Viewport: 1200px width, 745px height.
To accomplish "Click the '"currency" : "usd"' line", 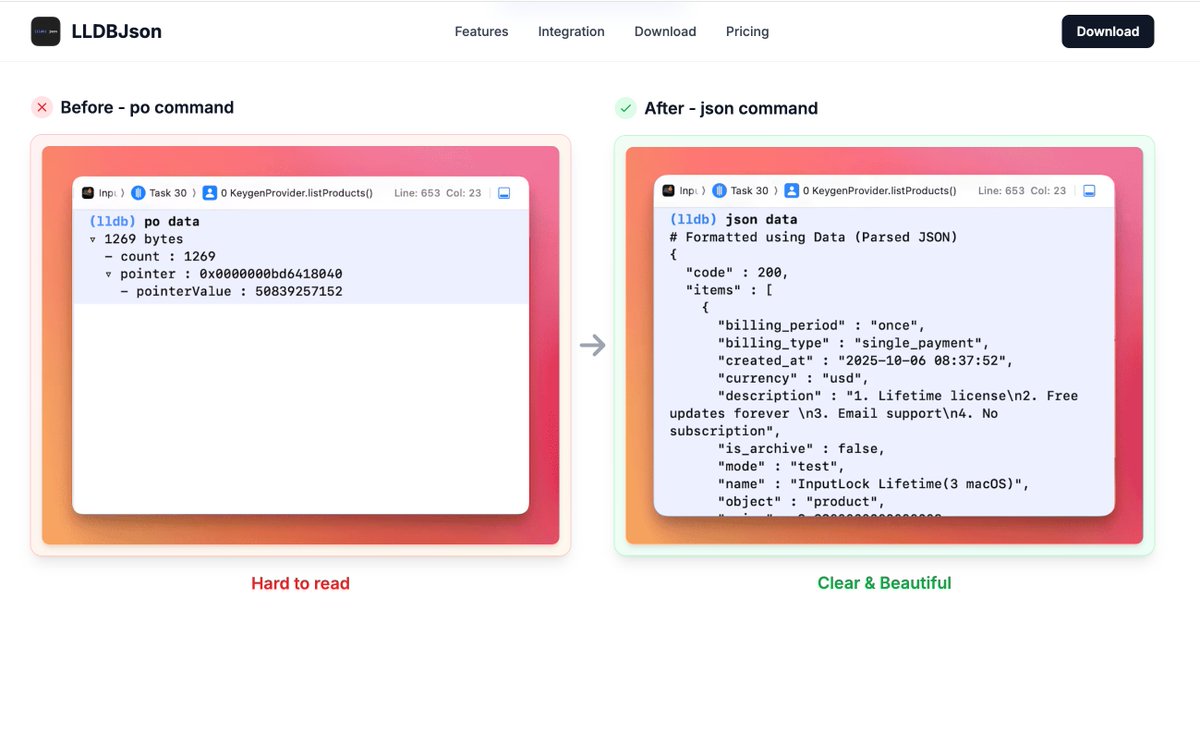I will 793,378.
